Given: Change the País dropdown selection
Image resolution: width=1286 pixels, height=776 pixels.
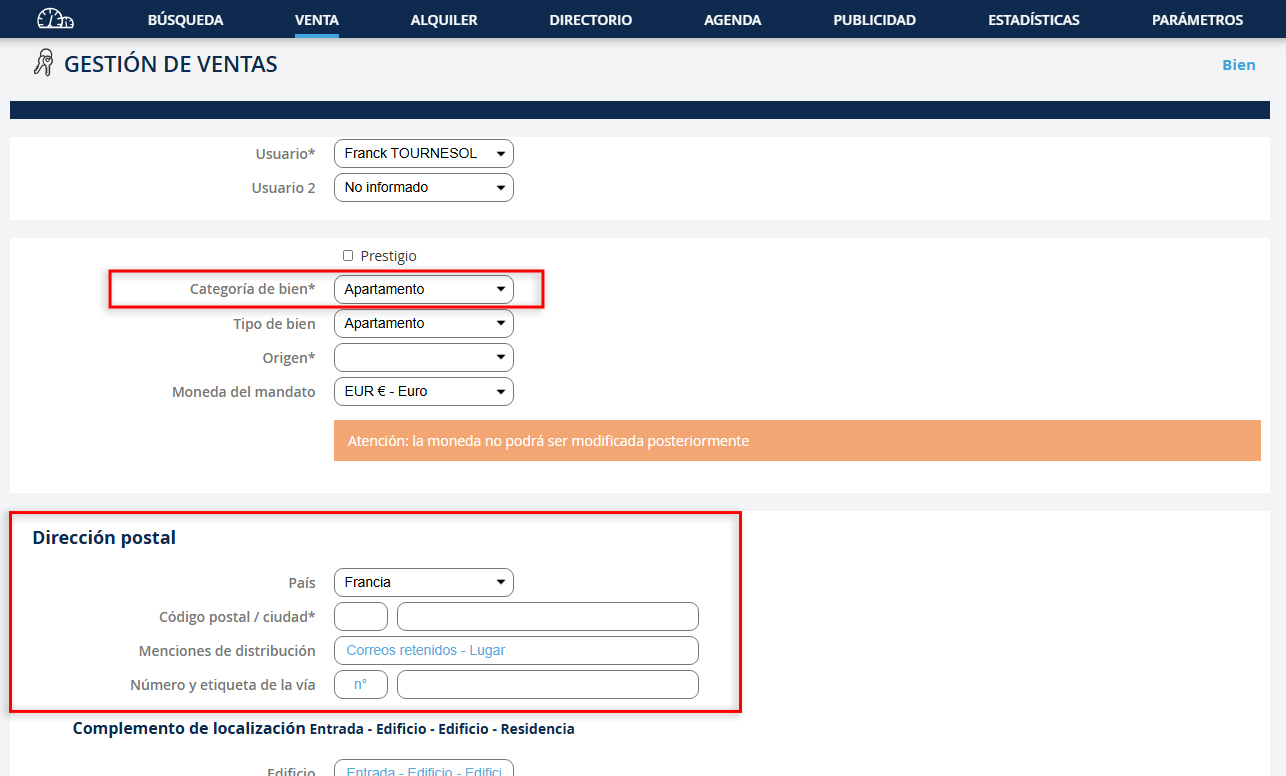Looking at the screenshot, I should pyautogui.click(x=423, y=582).
